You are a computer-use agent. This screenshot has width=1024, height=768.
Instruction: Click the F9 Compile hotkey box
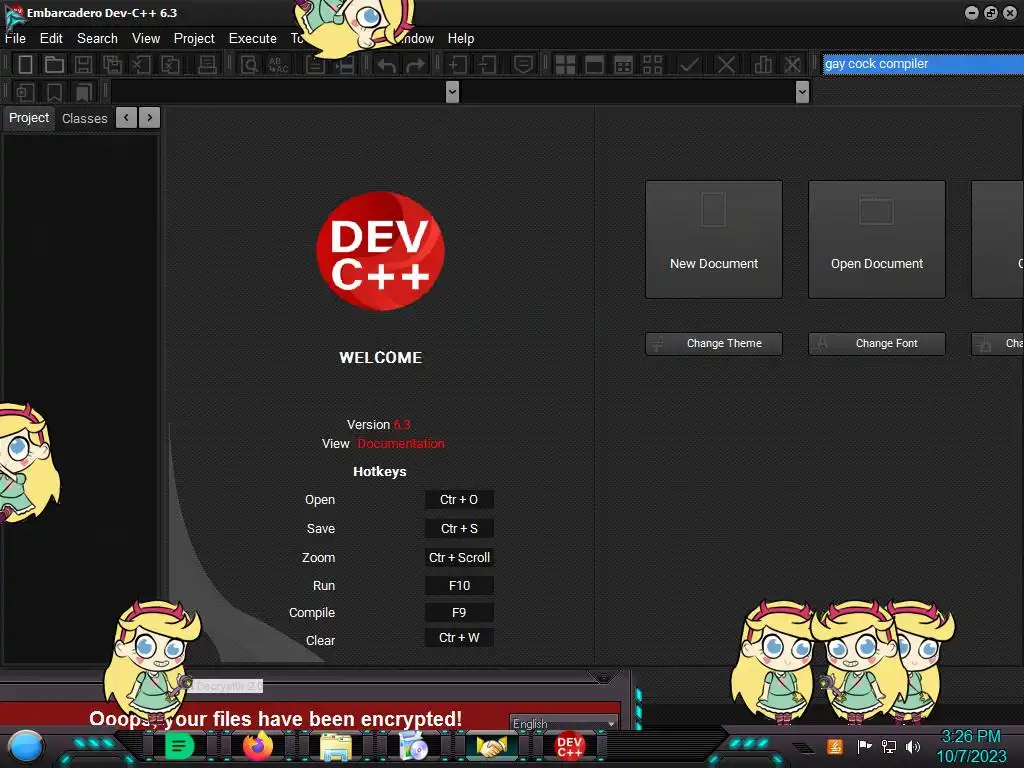459,613
